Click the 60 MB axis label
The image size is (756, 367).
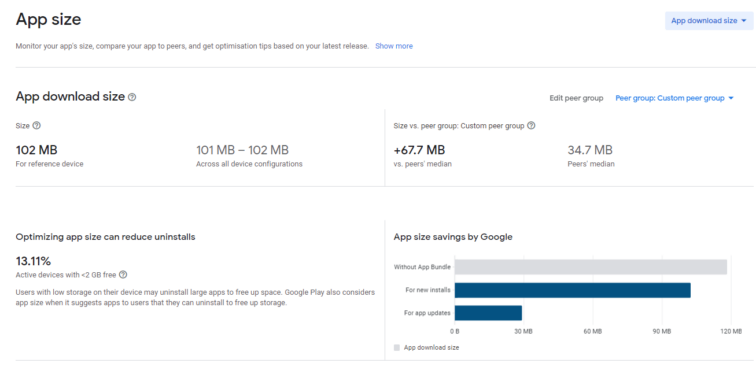593,332
